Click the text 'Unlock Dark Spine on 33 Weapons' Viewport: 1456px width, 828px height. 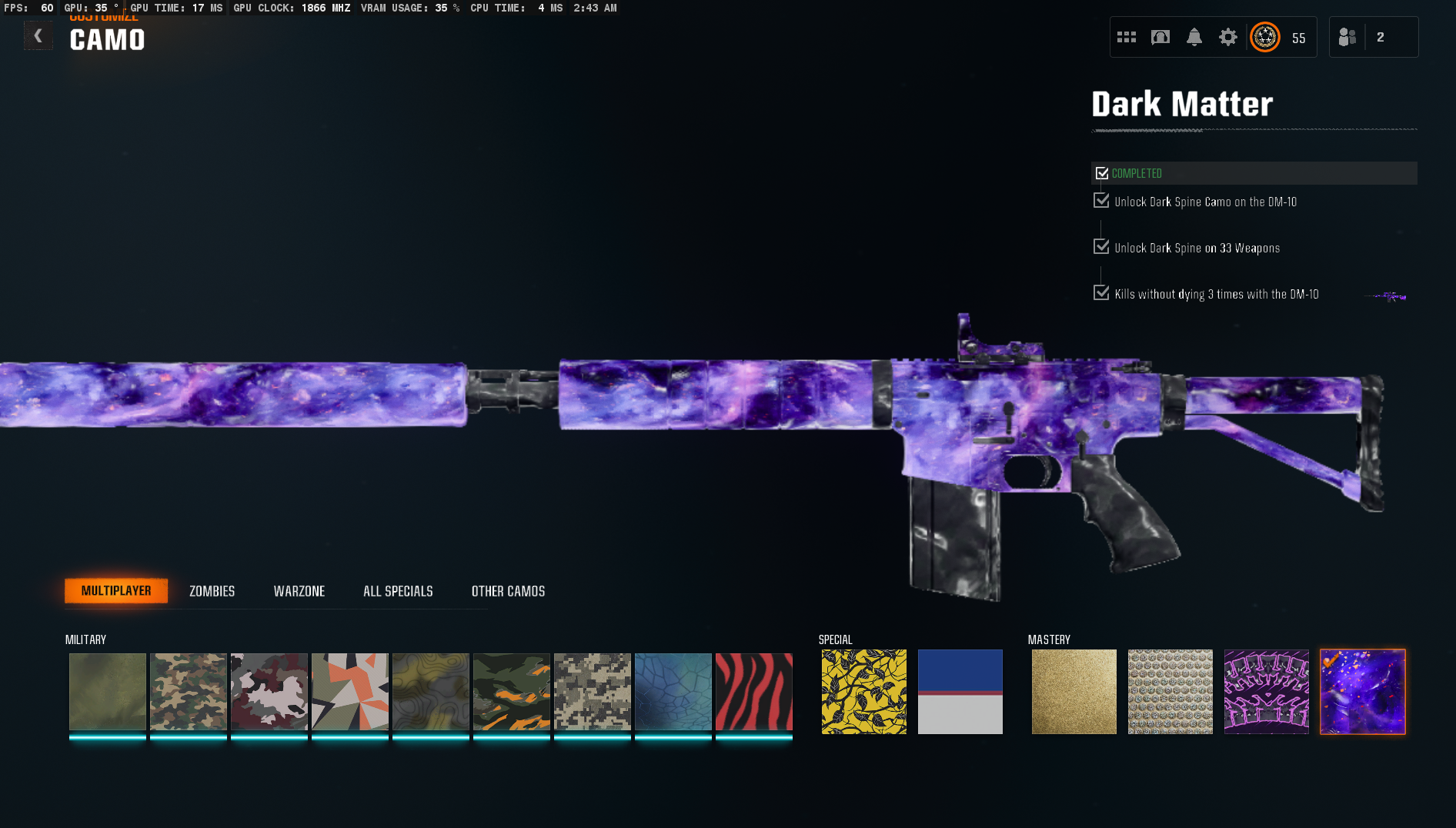pos(1197,248)
